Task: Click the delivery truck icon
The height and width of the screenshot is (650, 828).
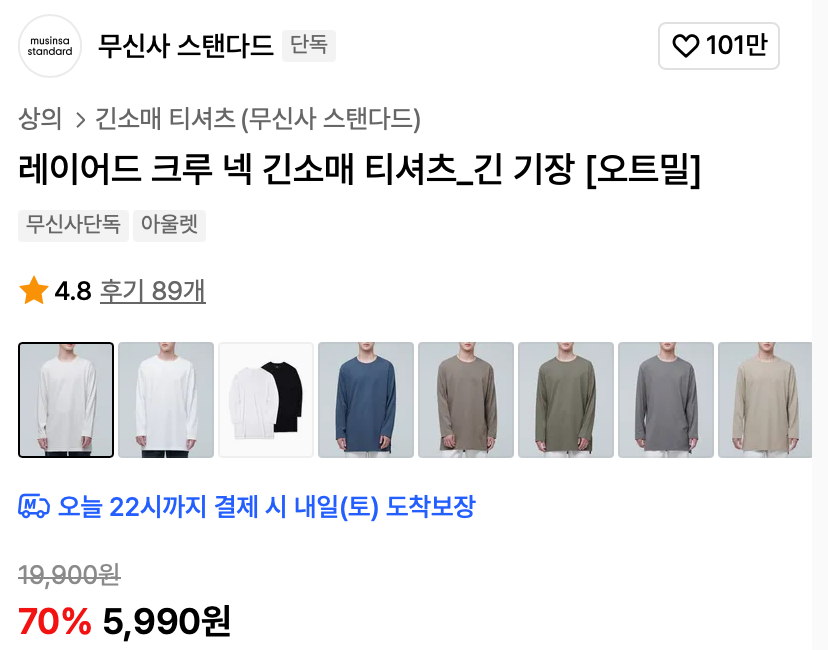Action: [34, 506]
